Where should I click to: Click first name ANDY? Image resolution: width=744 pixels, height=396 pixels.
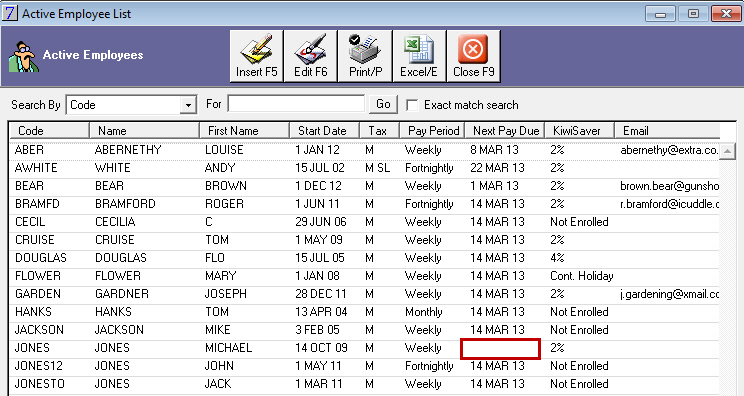(220, 168)
